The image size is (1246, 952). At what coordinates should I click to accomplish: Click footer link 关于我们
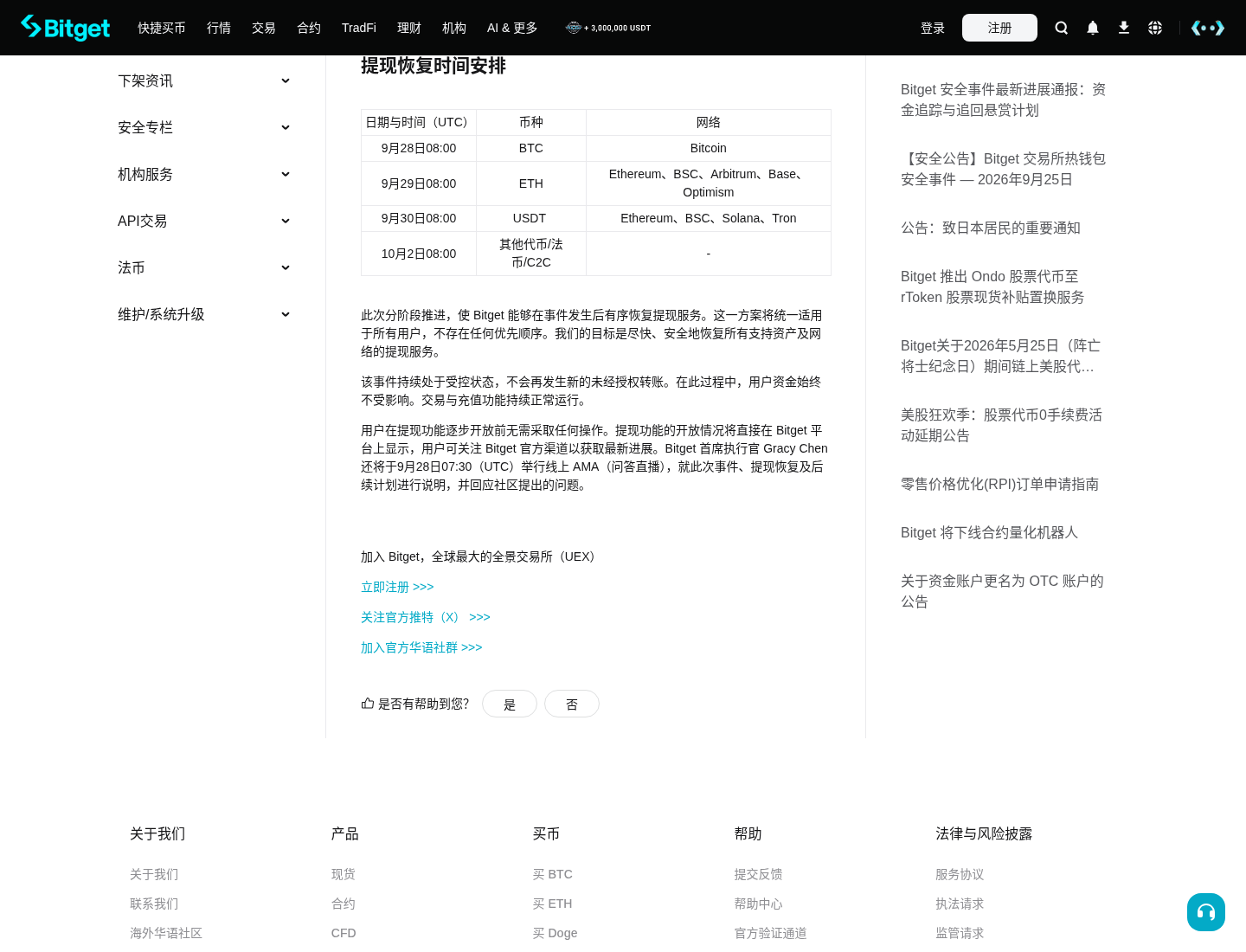tap(154, 874)
